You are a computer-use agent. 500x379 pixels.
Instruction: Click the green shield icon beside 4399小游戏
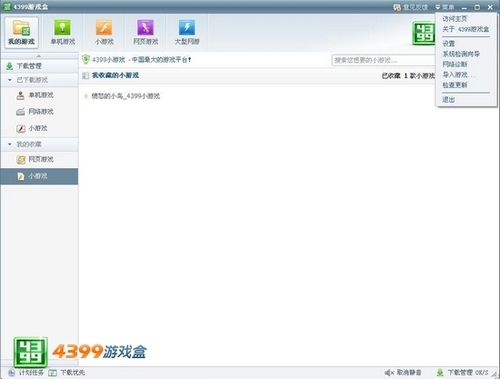point(86,59)
